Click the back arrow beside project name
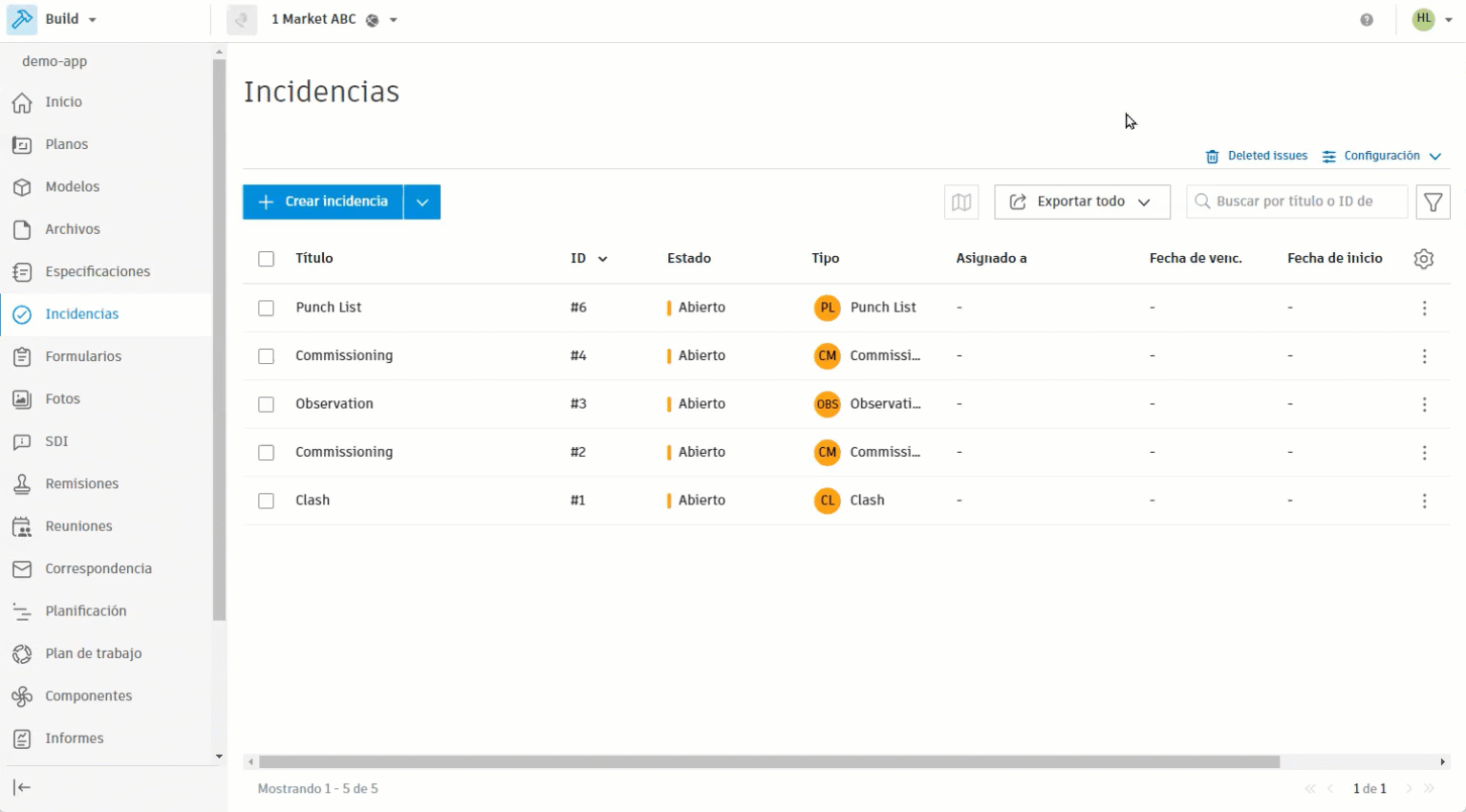Viewport: 1466px width, 812px height. click(x=242, y=19)
